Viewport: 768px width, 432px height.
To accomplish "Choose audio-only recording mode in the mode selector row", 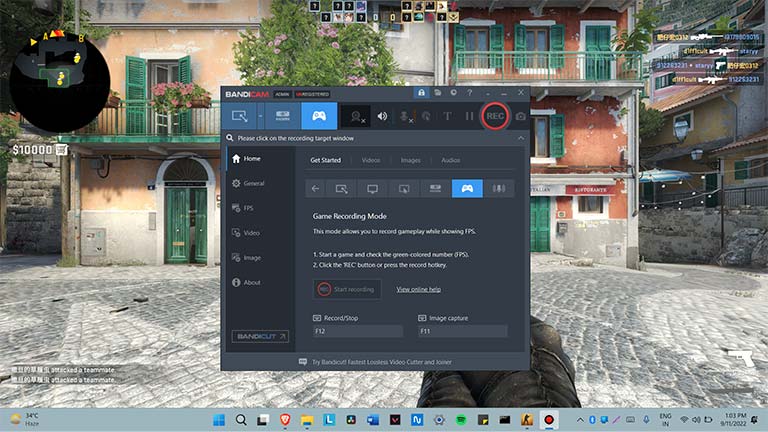I will tap(499, 189).
